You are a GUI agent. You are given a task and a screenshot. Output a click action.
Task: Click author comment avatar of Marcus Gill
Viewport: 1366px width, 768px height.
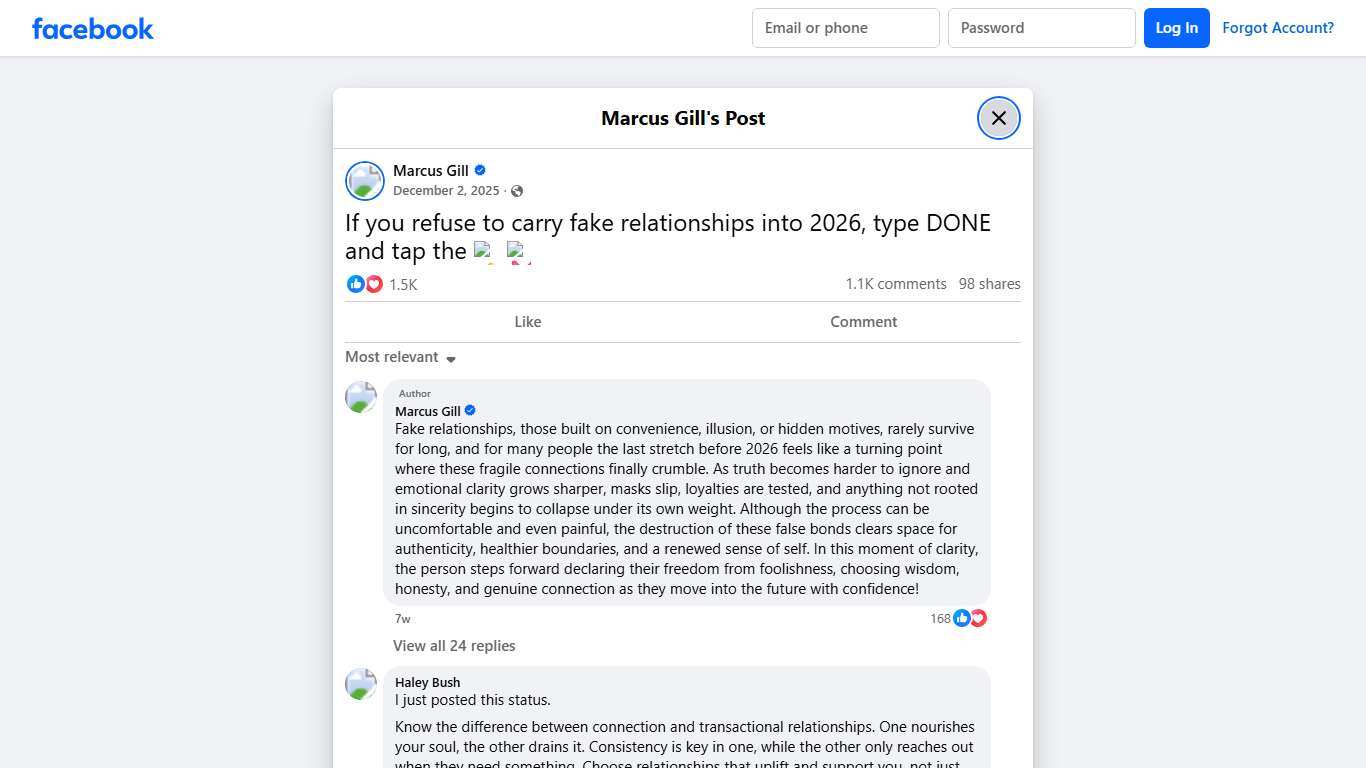(361, 397)
